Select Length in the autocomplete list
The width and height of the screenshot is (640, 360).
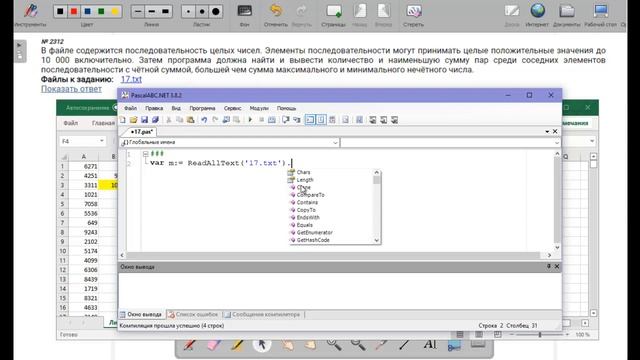(305, 180)
